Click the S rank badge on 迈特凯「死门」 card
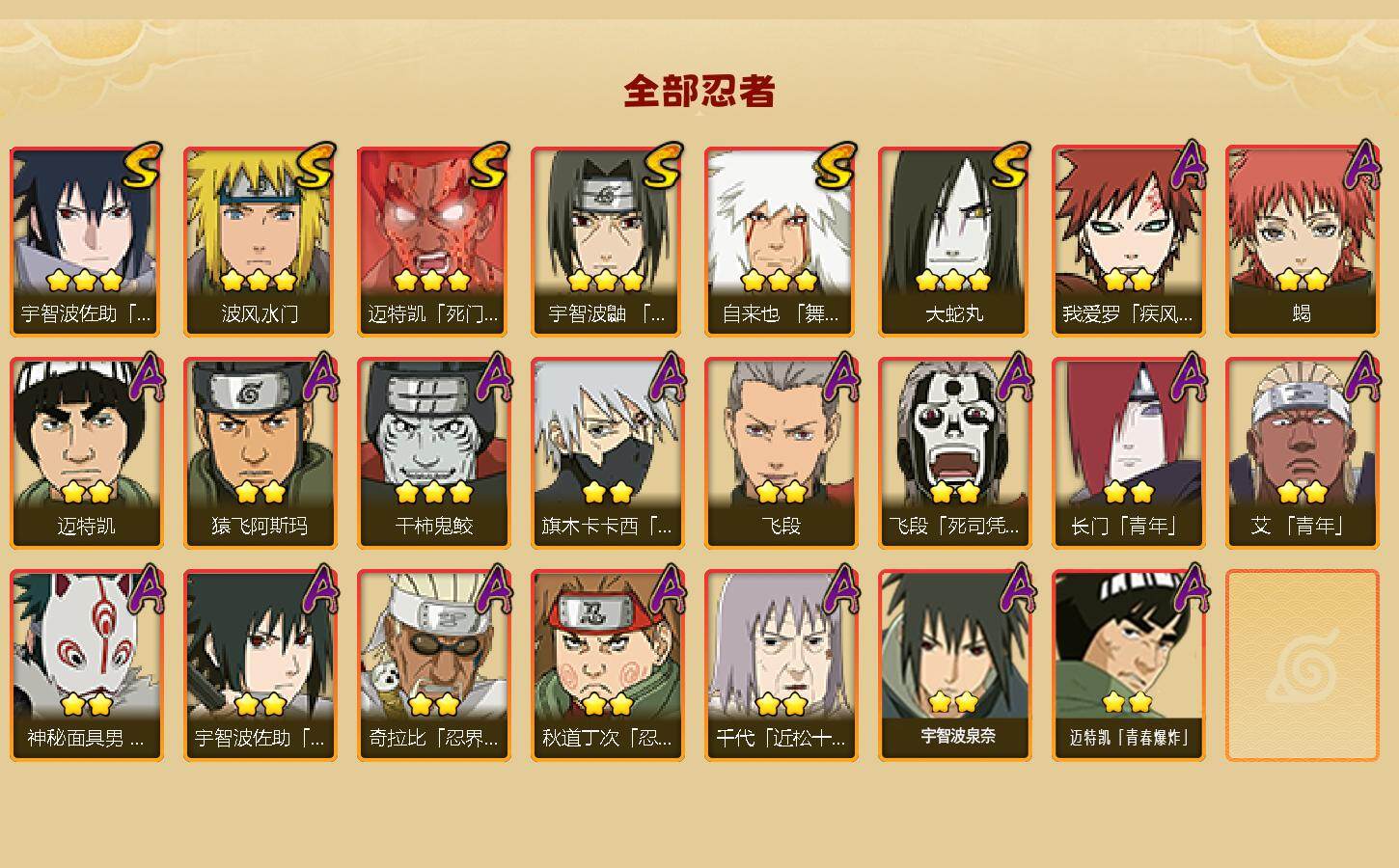 490,166
